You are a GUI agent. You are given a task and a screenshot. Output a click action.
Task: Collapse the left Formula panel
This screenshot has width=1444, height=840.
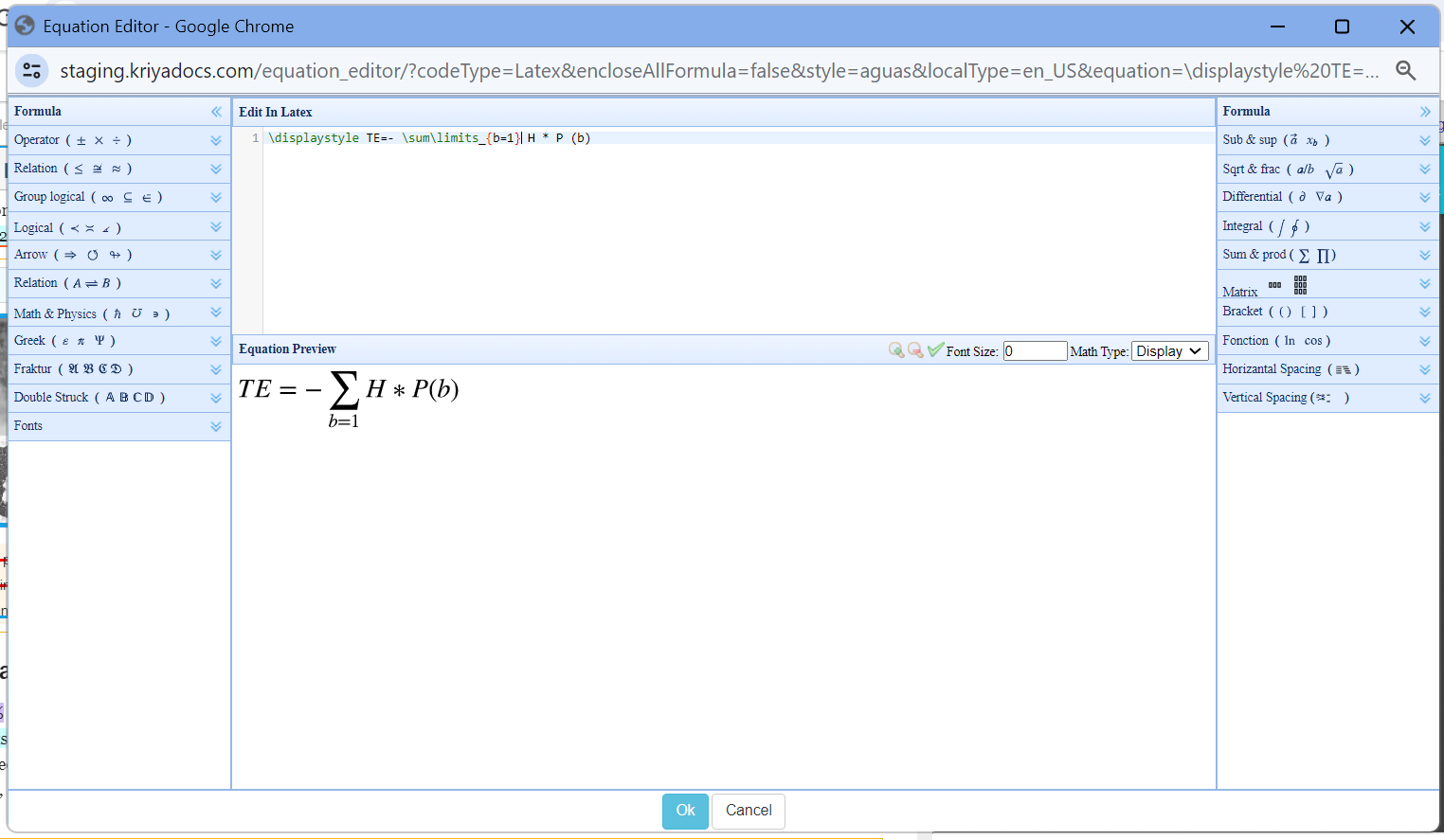coord(217,111)
